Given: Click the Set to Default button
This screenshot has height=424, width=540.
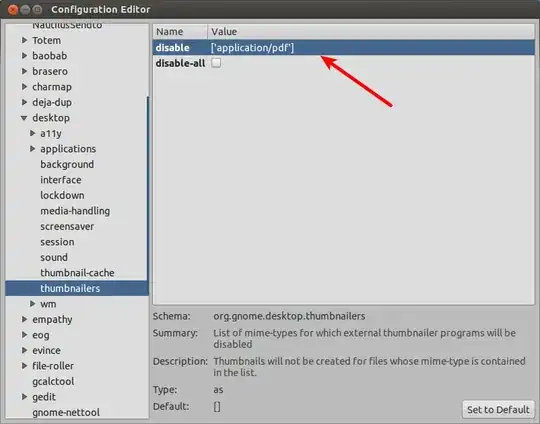Looking at the screenshot, I should (498, 410).
